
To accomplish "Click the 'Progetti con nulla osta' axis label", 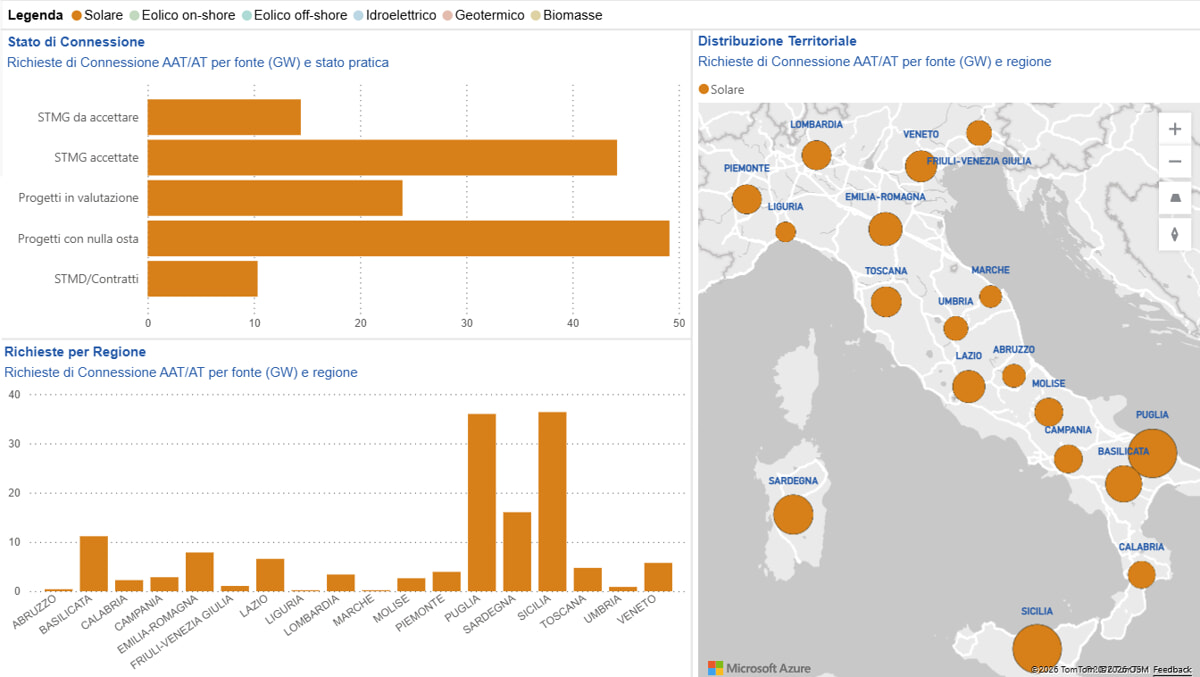I will (x=78, y=238).
